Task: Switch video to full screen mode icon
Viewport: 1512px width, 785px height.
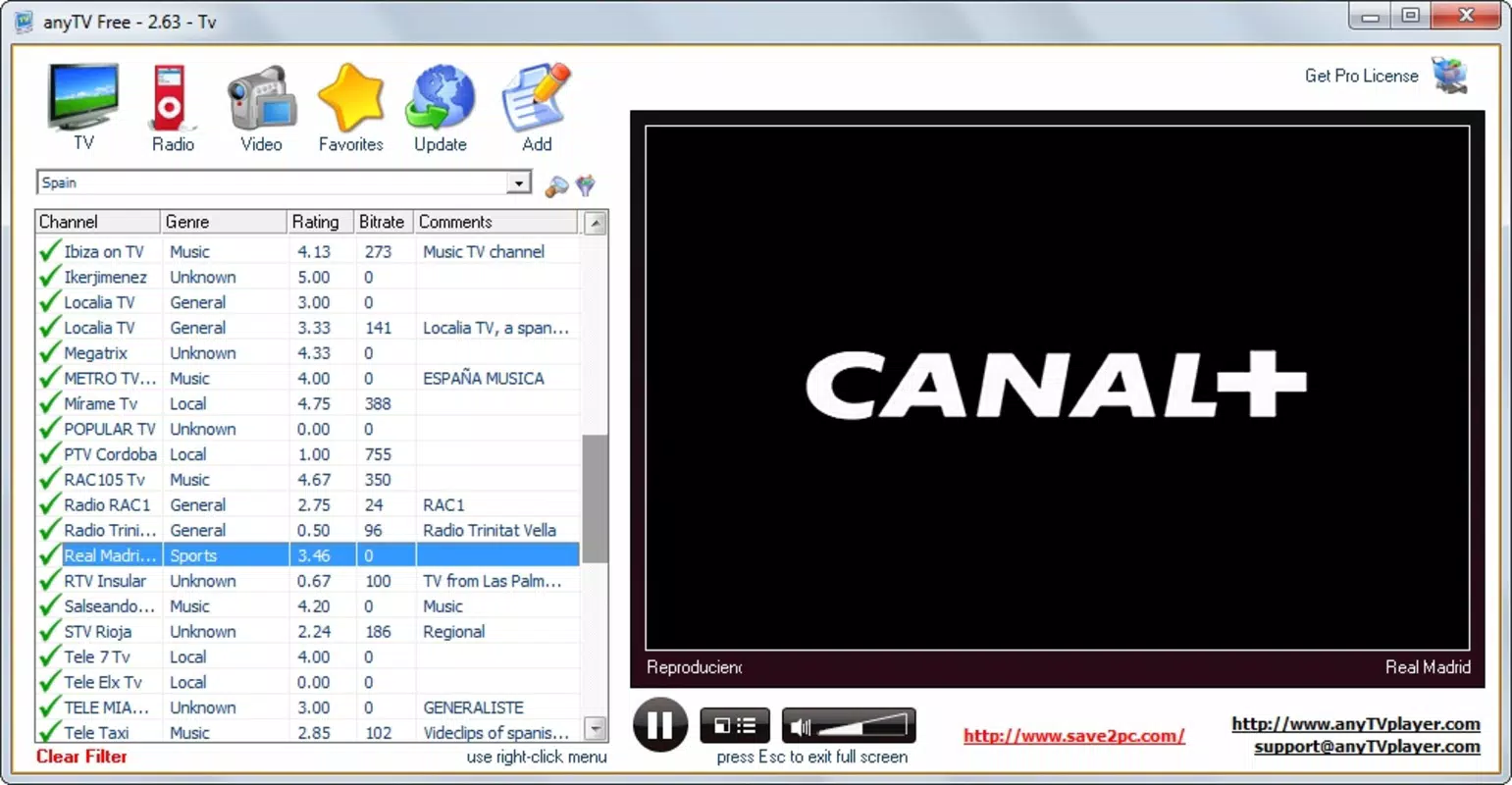Action: (x=721, y=726)
